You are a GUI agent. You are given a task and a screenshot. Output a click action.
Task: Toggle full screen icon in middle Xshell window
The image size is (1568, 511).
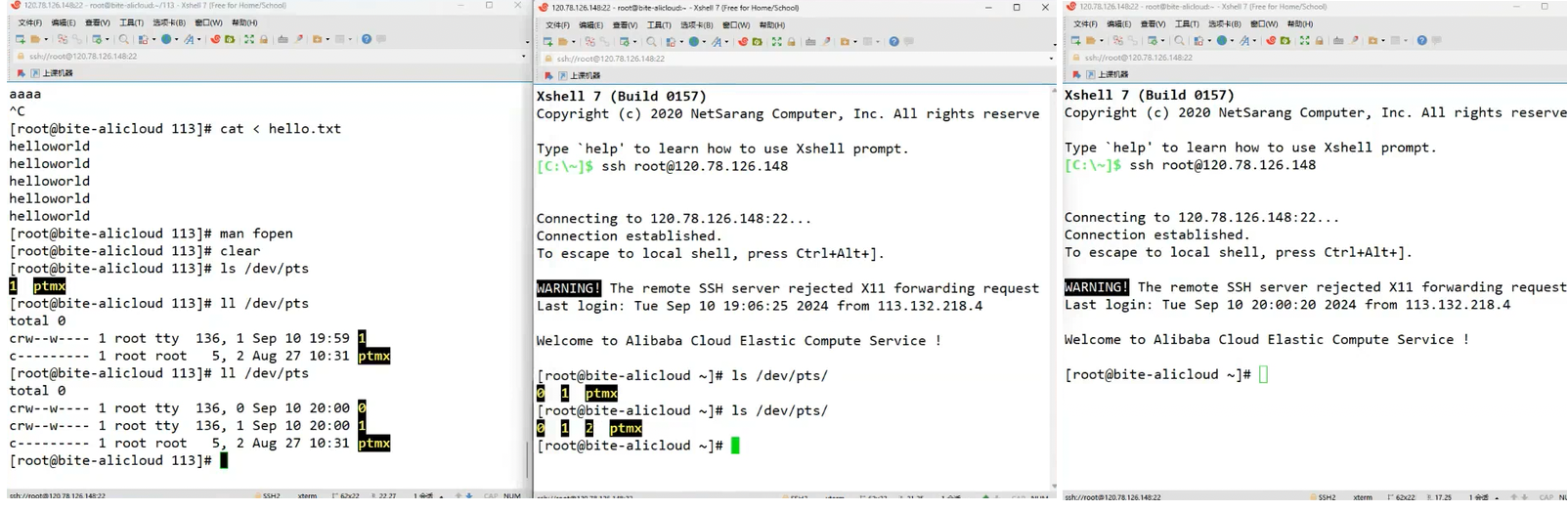coord(776,41)
